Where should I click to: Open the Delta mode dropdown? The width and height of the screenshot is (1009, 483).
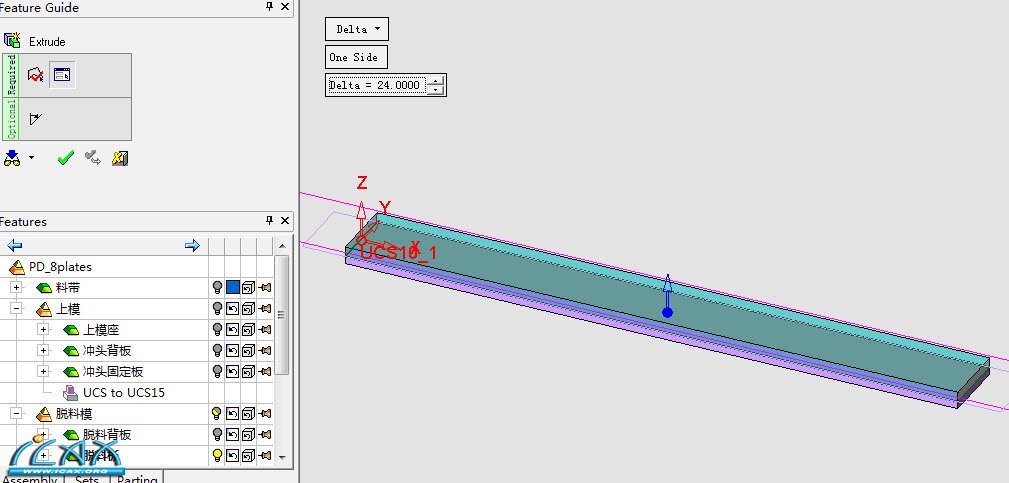pos(357,29)
